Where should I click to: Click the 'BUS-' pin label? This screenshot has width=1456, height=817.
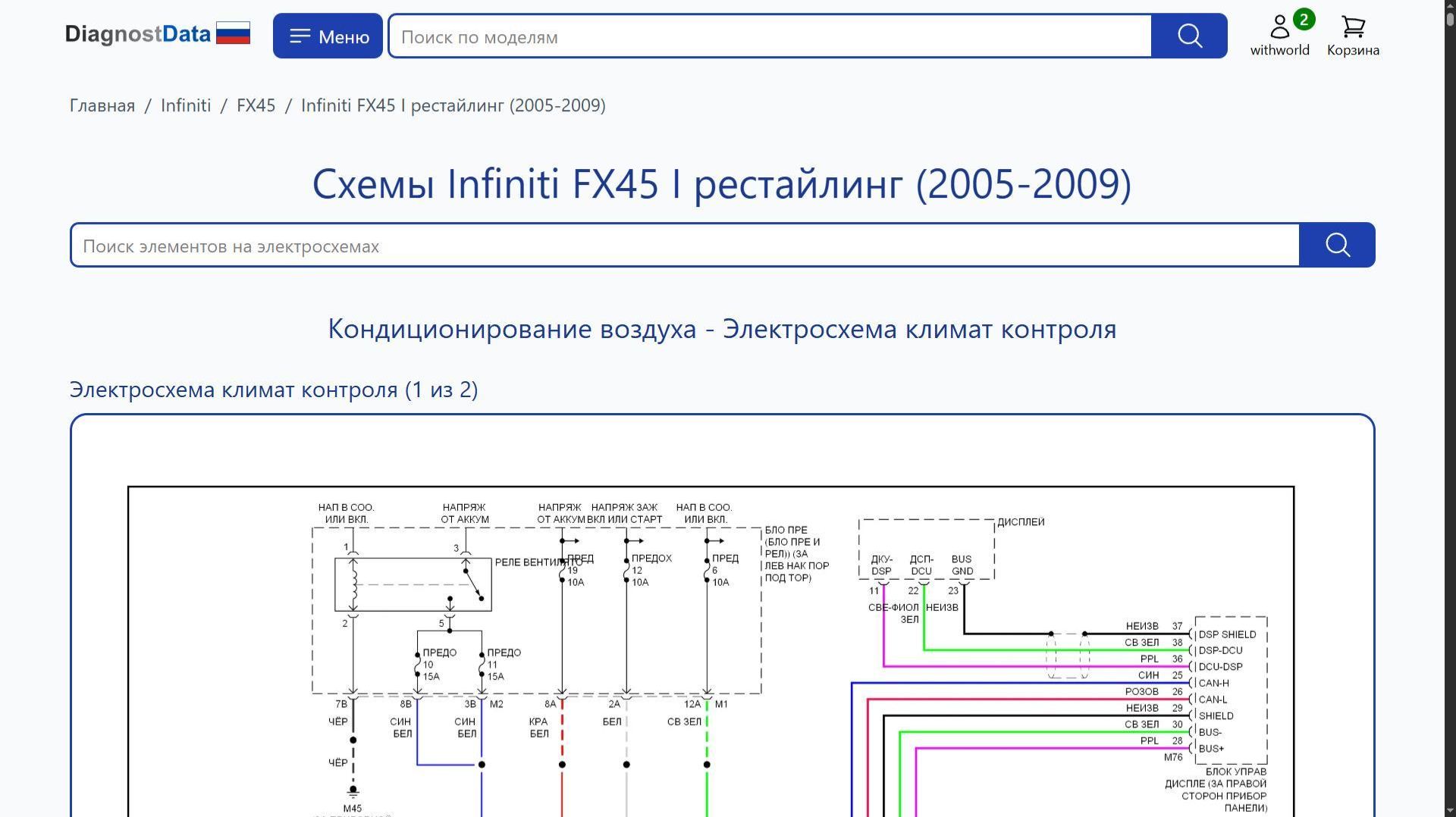click(x=1210, y=732)
